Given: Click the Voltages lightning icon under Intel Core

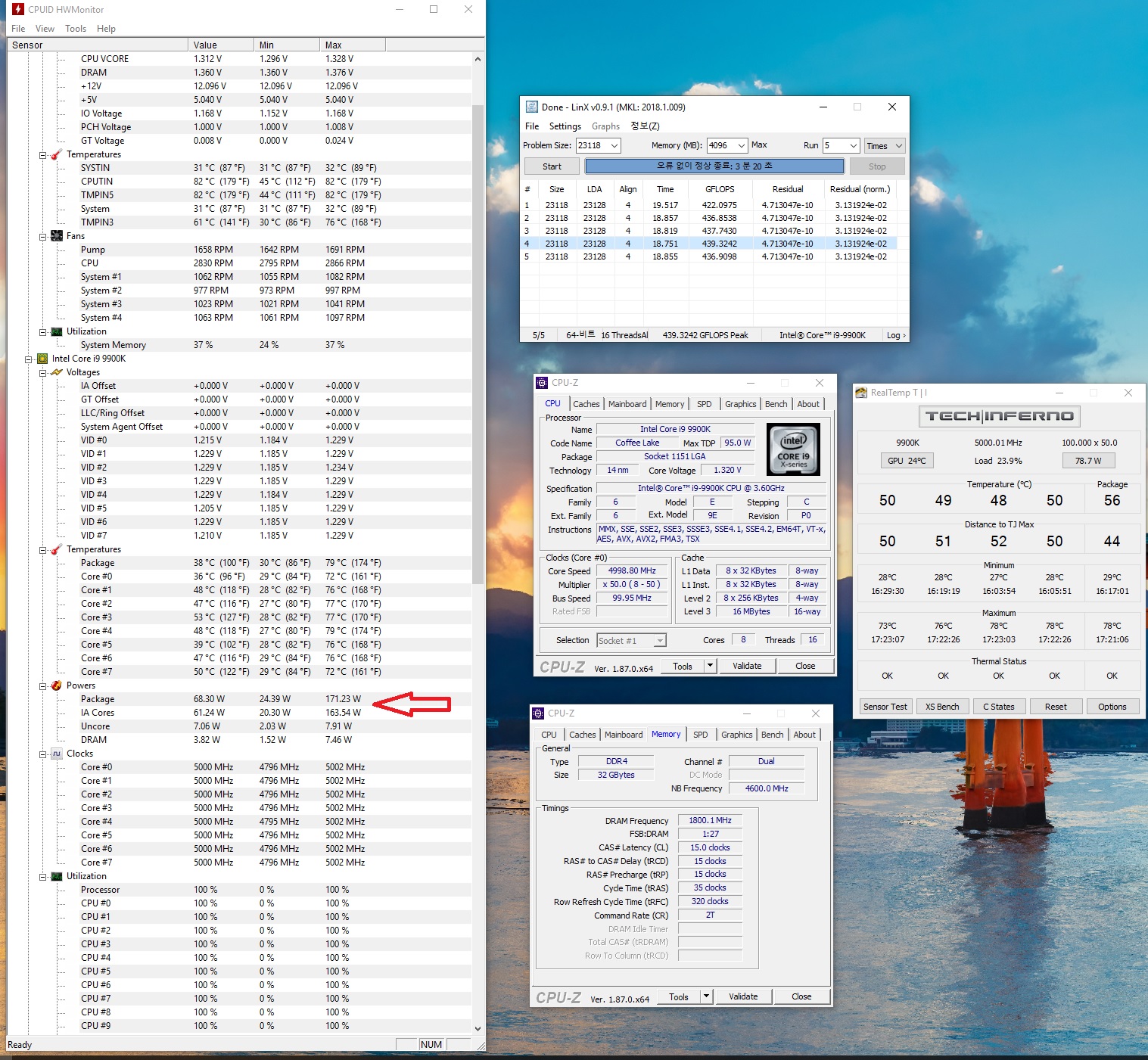Looking at the screenshot, I should [x=56, y=372].
